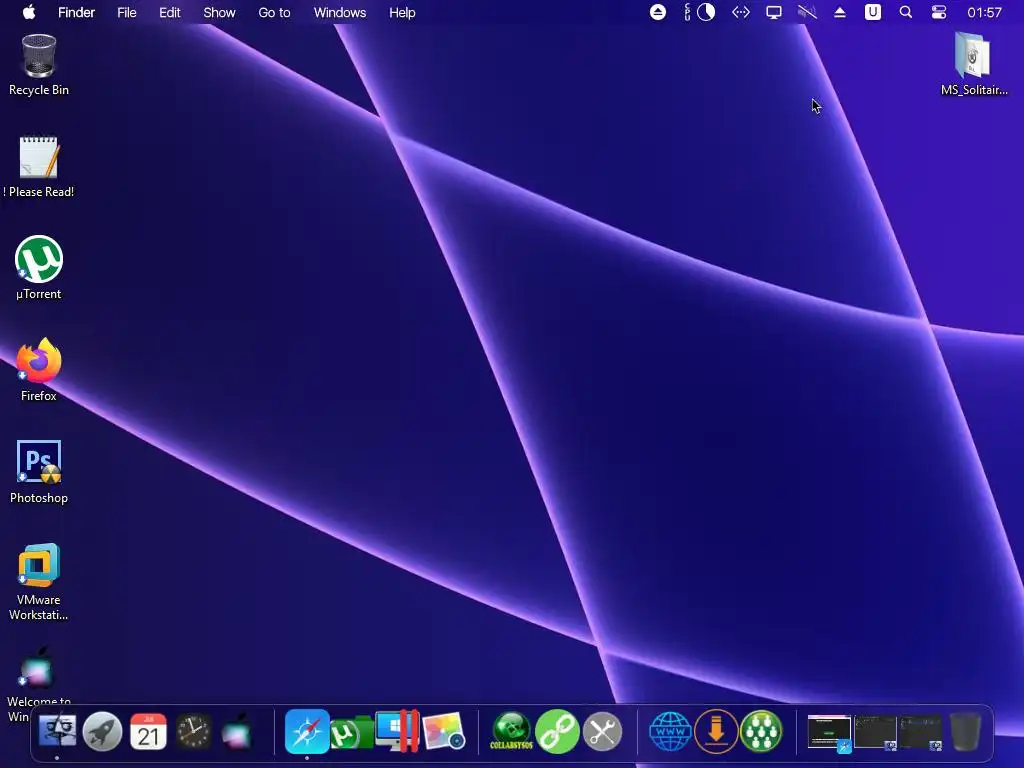Open the blue WWW globe icon in dock
Image resolution: width=1024 pixels, height=768 pixels.
tap(670, 731)
